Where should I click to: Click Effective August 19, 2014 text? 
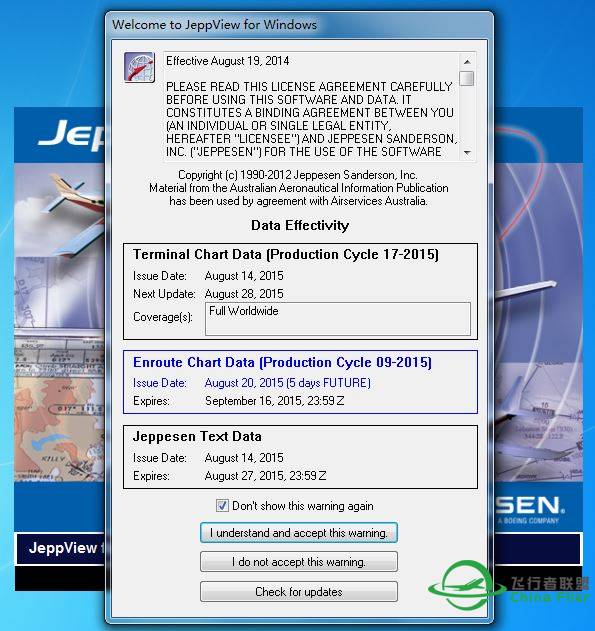click(x=227, y=61)
